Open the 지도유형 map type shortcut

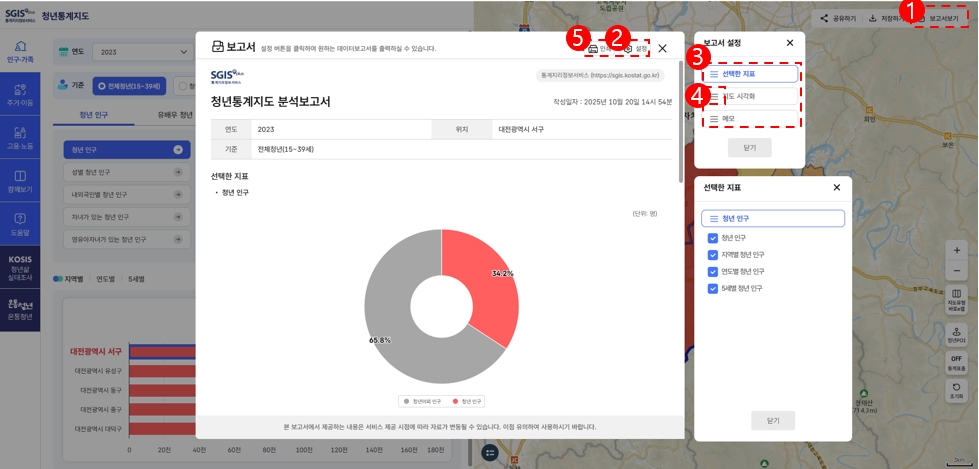point(957,299)
